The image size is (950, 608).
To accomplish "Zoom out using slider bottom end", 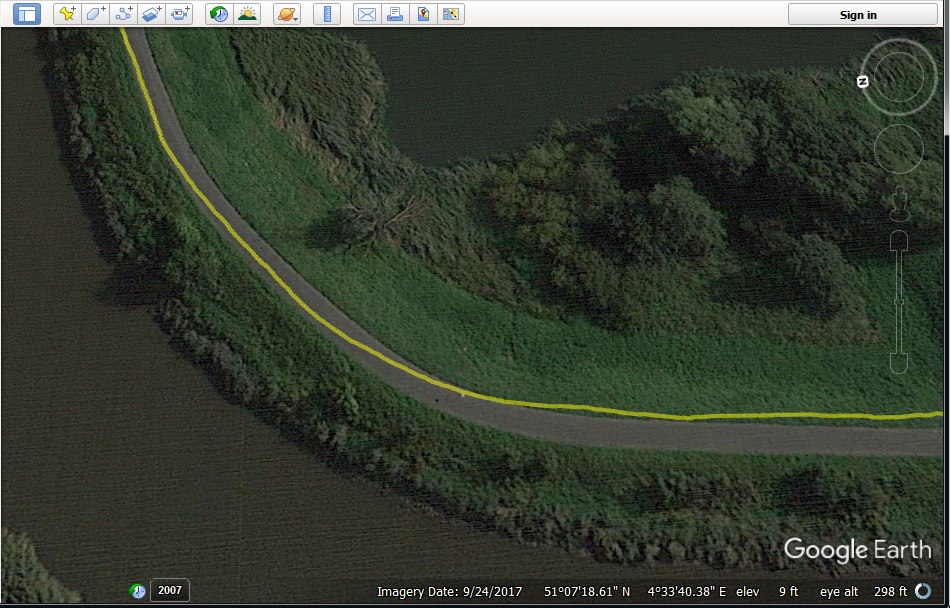I will tap(899, 362).
